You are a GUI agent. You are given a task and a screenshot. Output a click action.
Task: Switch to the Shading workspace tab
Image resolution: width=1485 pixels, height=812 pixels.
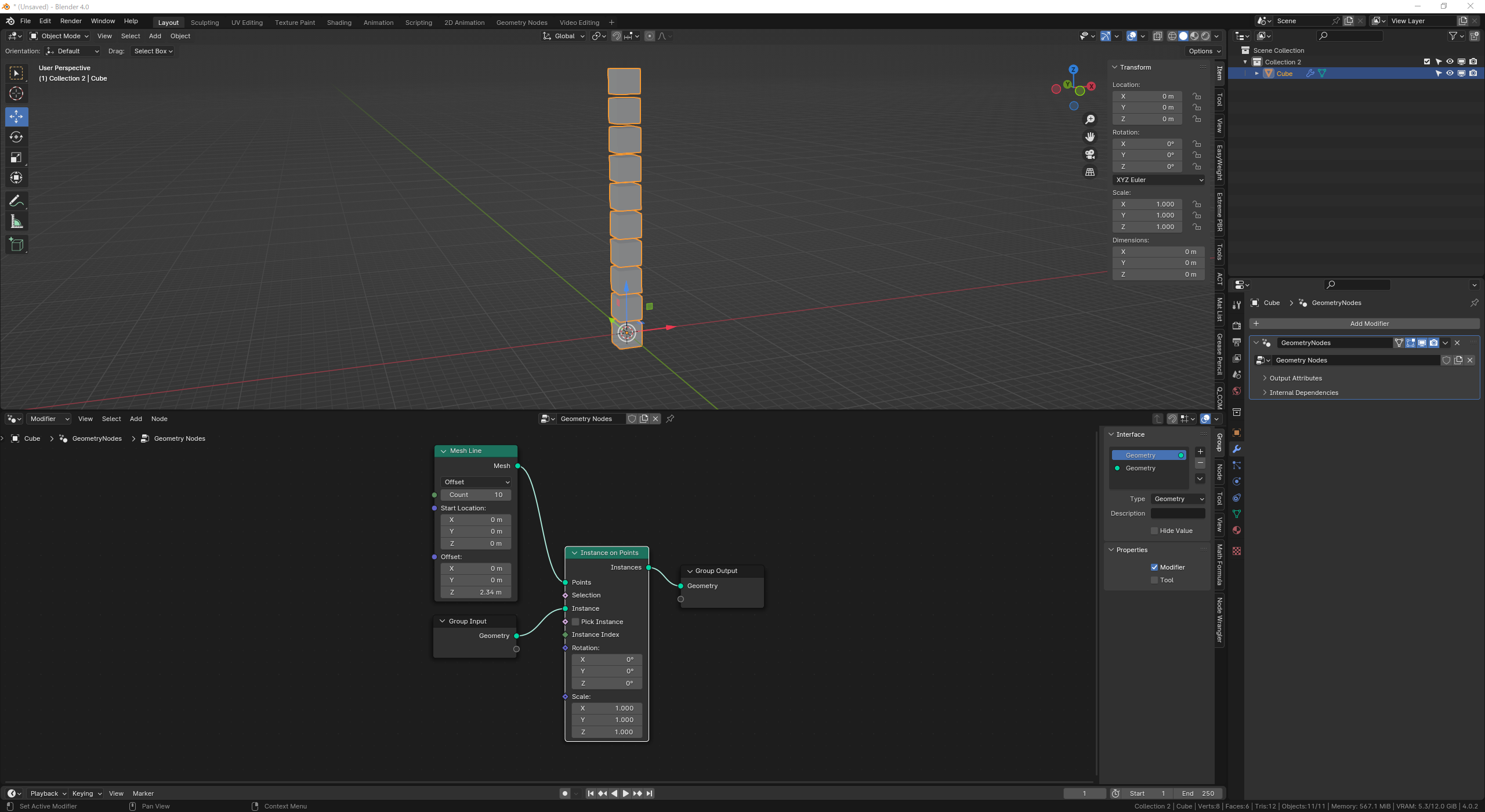339,23
